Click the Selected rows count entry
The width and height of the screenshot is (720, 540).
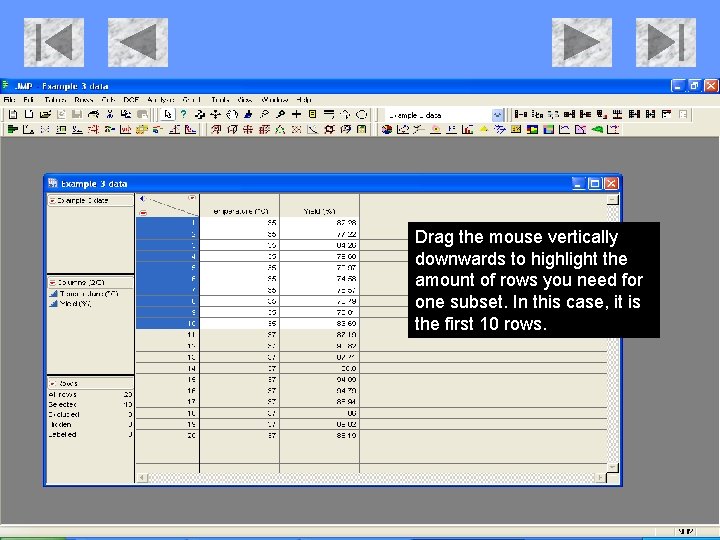(x=90, y=405)
